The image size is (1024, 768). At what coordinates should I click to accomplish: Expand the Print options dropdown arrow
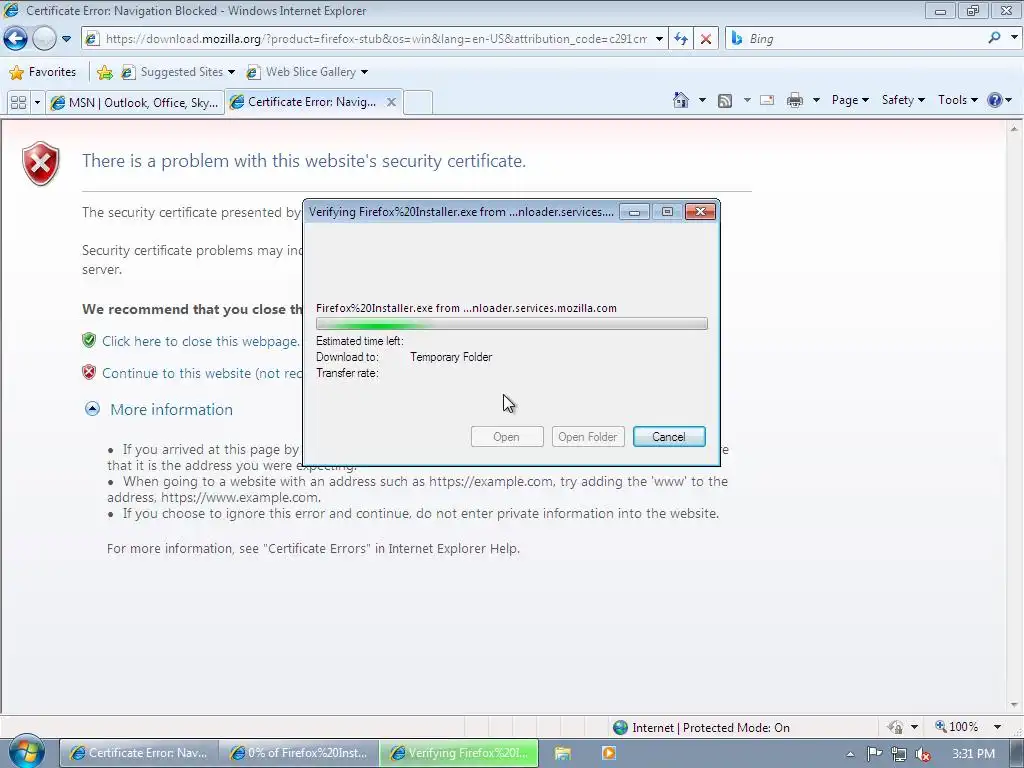[x=816, y=101]
